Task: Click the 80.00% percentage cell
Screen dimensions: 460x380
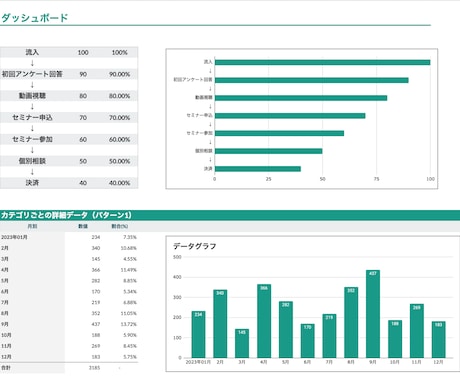Action: (x=119, y=96)
